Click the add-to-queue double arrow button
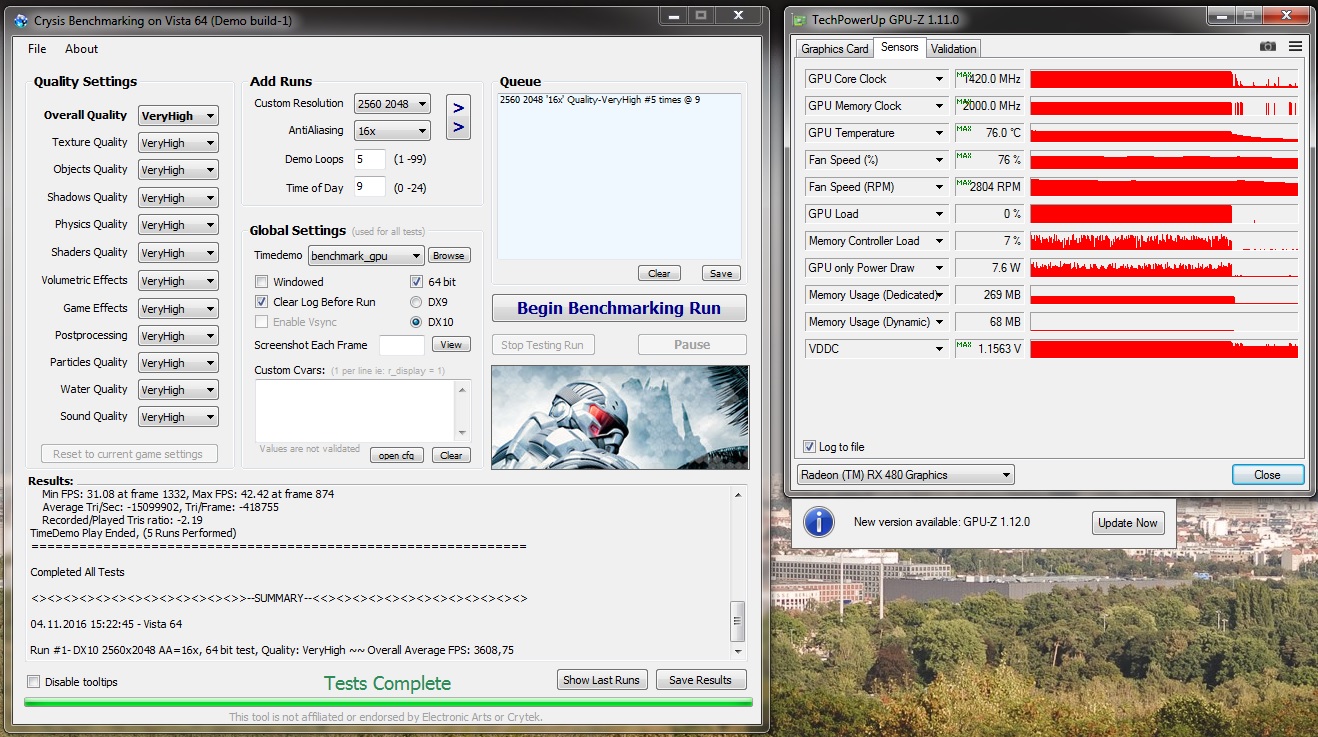The image size is (1318, 737). (458, 117)
